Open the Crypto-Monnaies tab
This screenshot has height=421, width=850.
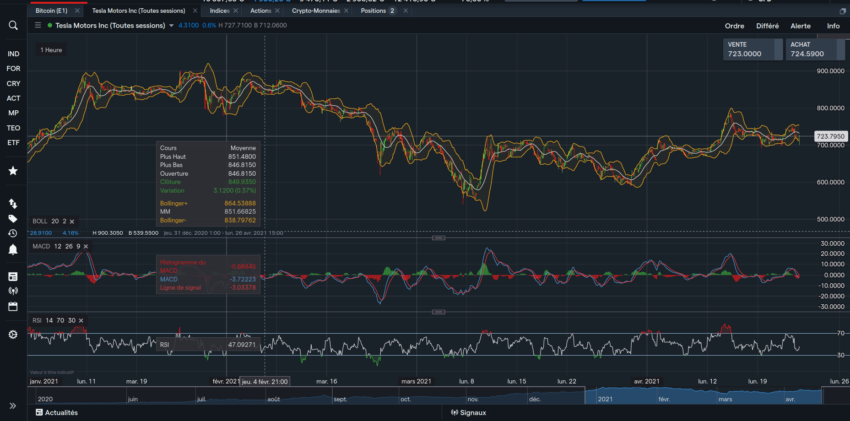click(315, 10)
